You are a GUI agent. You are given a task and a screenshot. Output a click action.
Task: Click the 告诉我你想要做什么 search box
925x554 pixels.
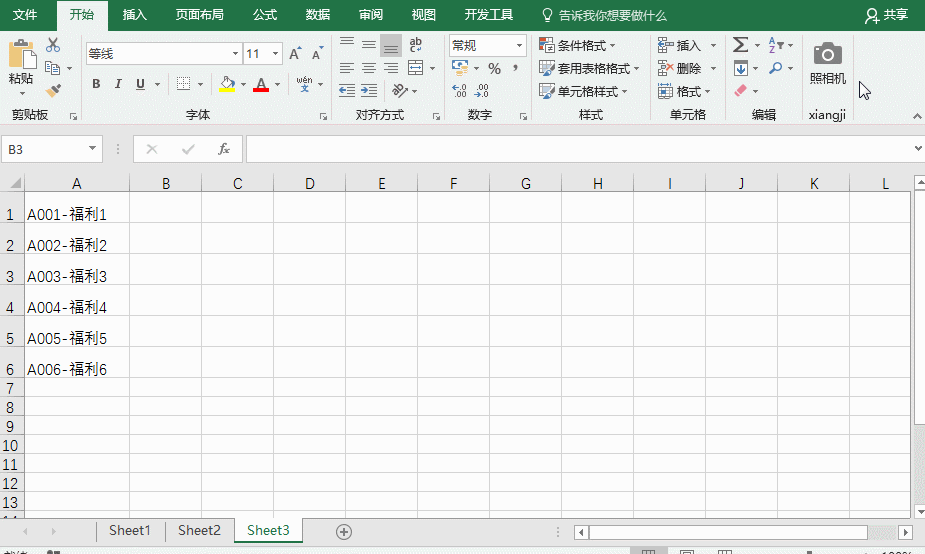604,15
